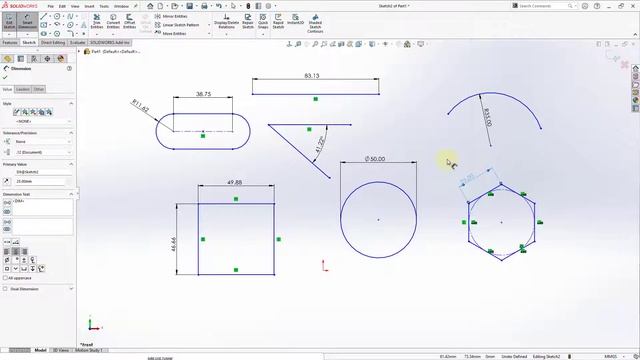640x360 pixels.
Task: Switch to the Features tab
Action: click(10, 42)
